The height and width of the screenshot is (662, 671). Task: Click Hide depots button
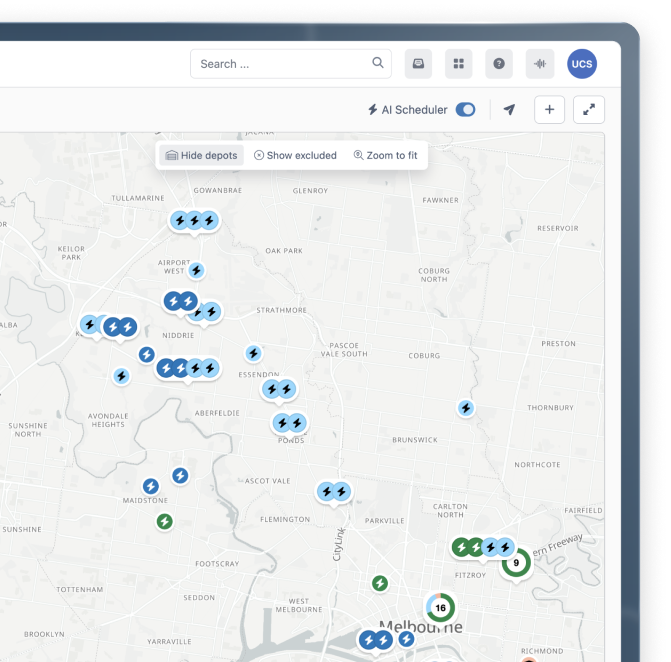coord(201,155)
